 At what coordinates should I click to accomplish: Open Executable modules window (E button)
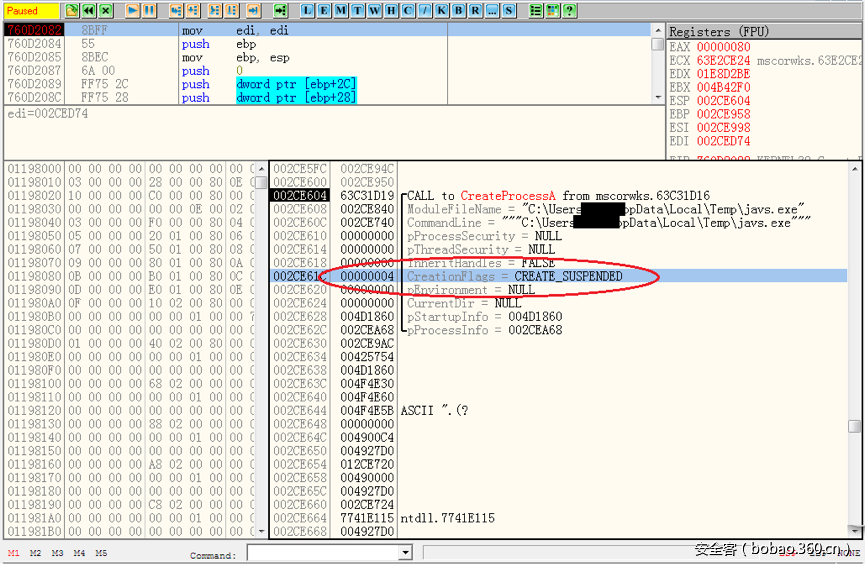(324, 10)
